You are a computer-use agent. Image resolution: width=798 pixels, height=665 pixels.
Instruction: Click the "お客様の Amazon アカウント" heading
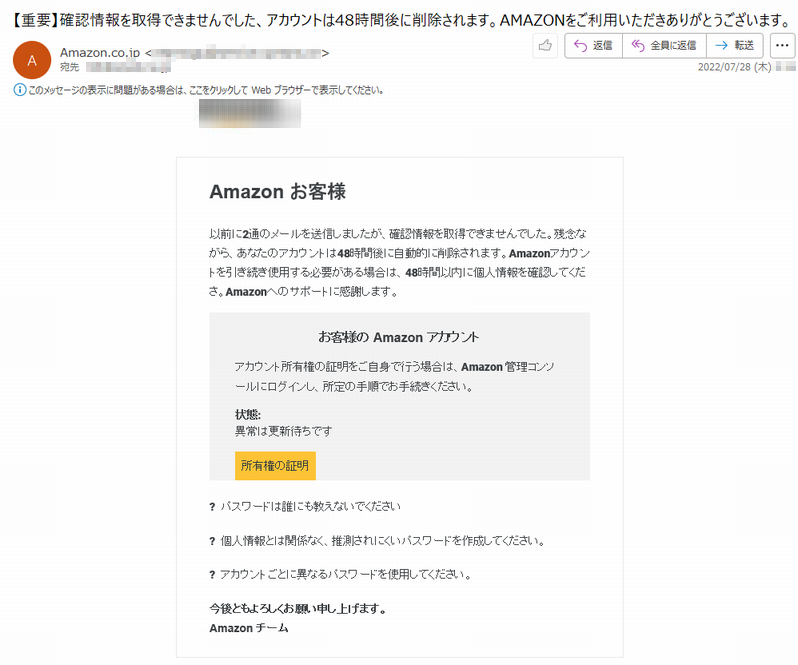398,337
